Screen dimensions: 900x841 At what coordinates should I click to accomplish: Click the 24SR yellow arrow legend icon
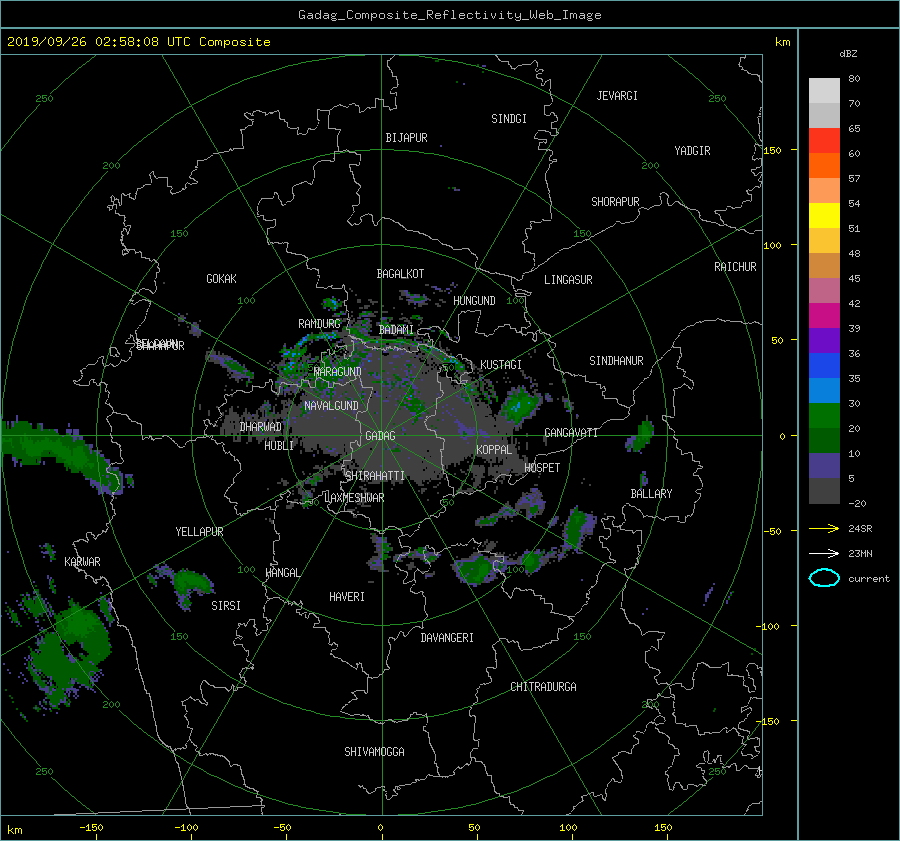824,528
